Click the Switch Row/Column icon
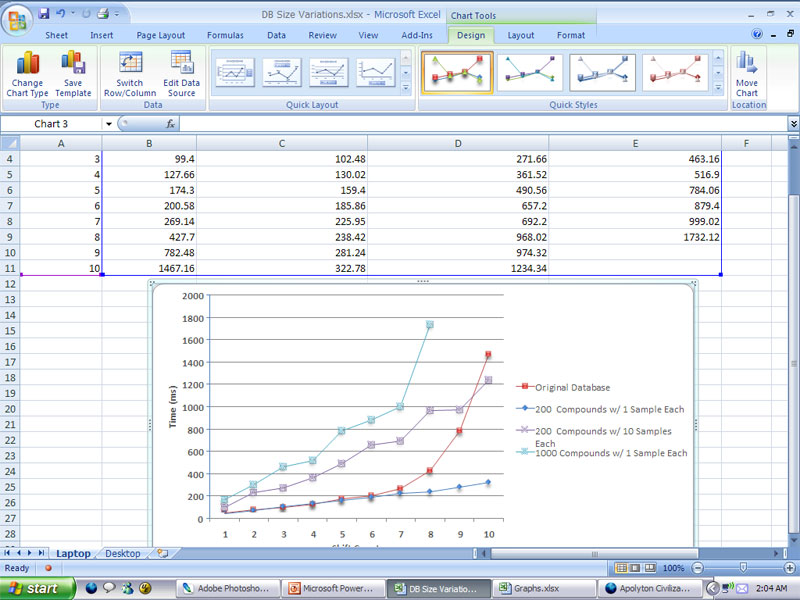The width and height of the screenshot is (800, 600). 130,64
